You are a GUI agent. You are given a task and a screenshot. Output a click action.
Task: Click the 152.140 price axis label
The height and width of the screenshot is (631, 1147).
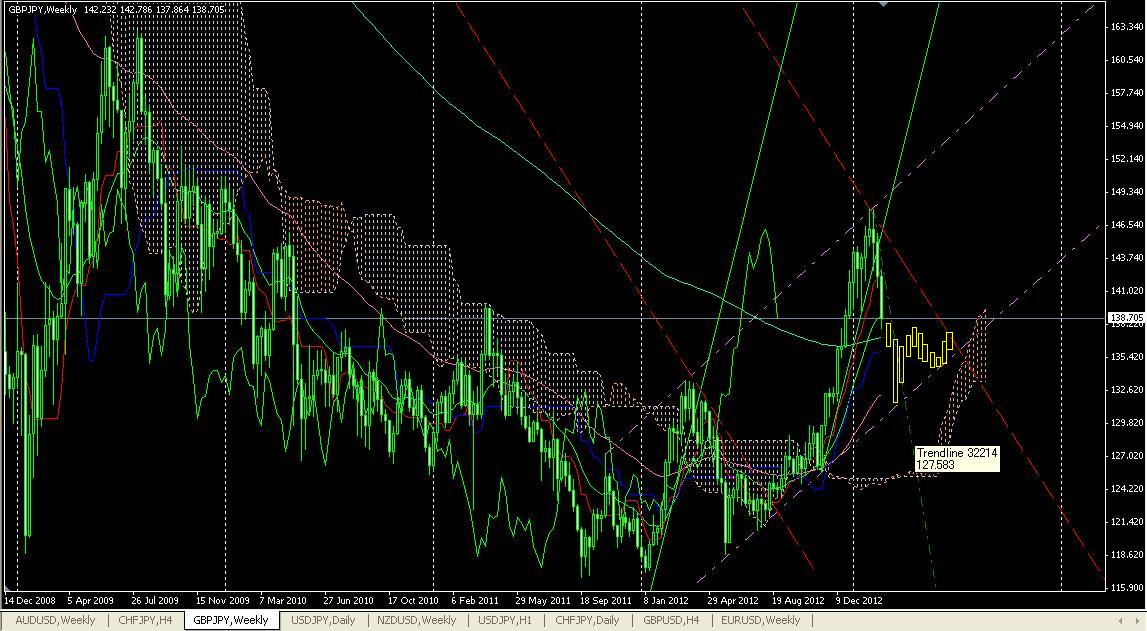[x=1127, y=159]
